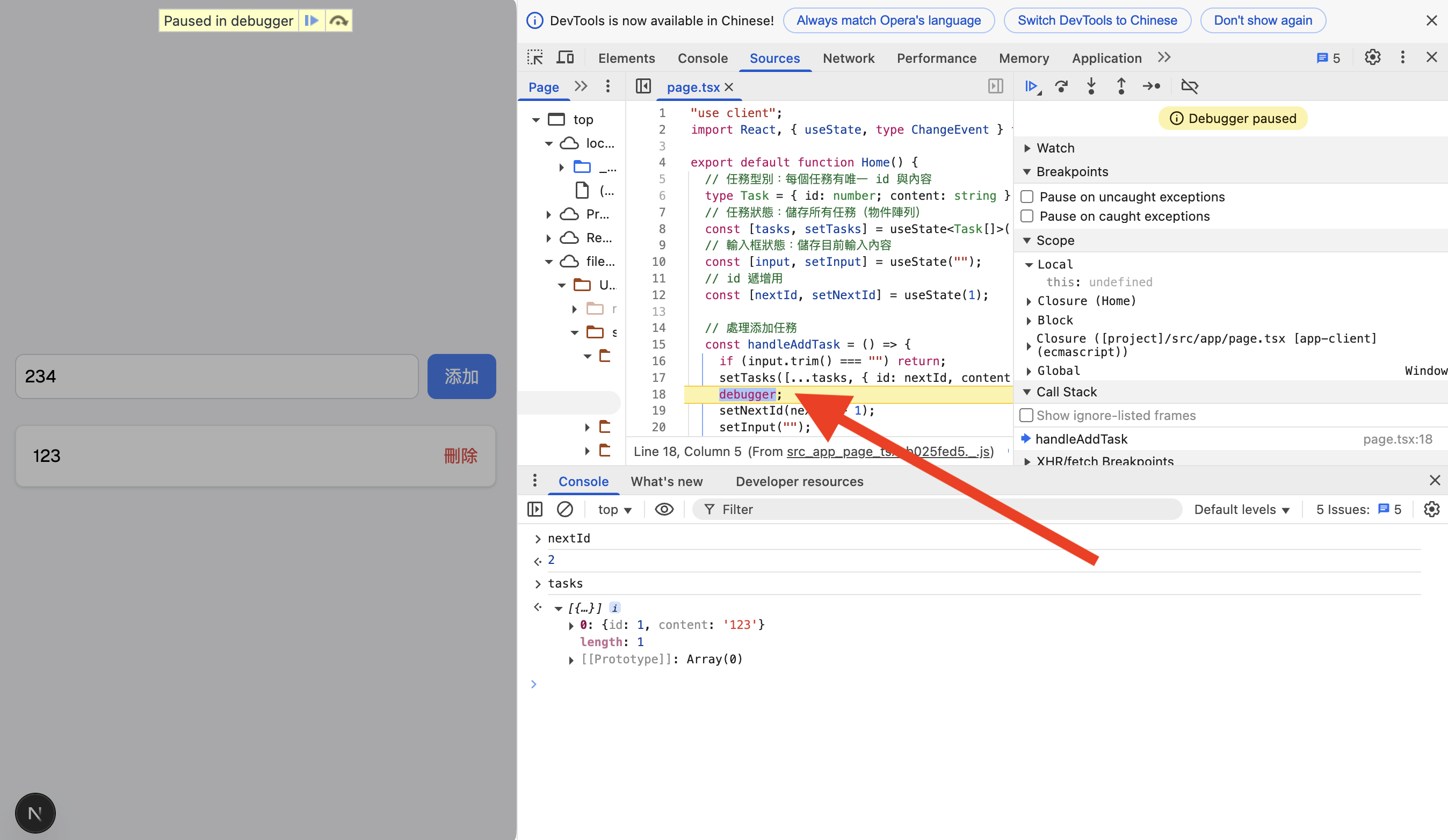This screenshot has height=840, width=1448.
Task: Collapse the top tree node
Action: [x=535, y=120]
